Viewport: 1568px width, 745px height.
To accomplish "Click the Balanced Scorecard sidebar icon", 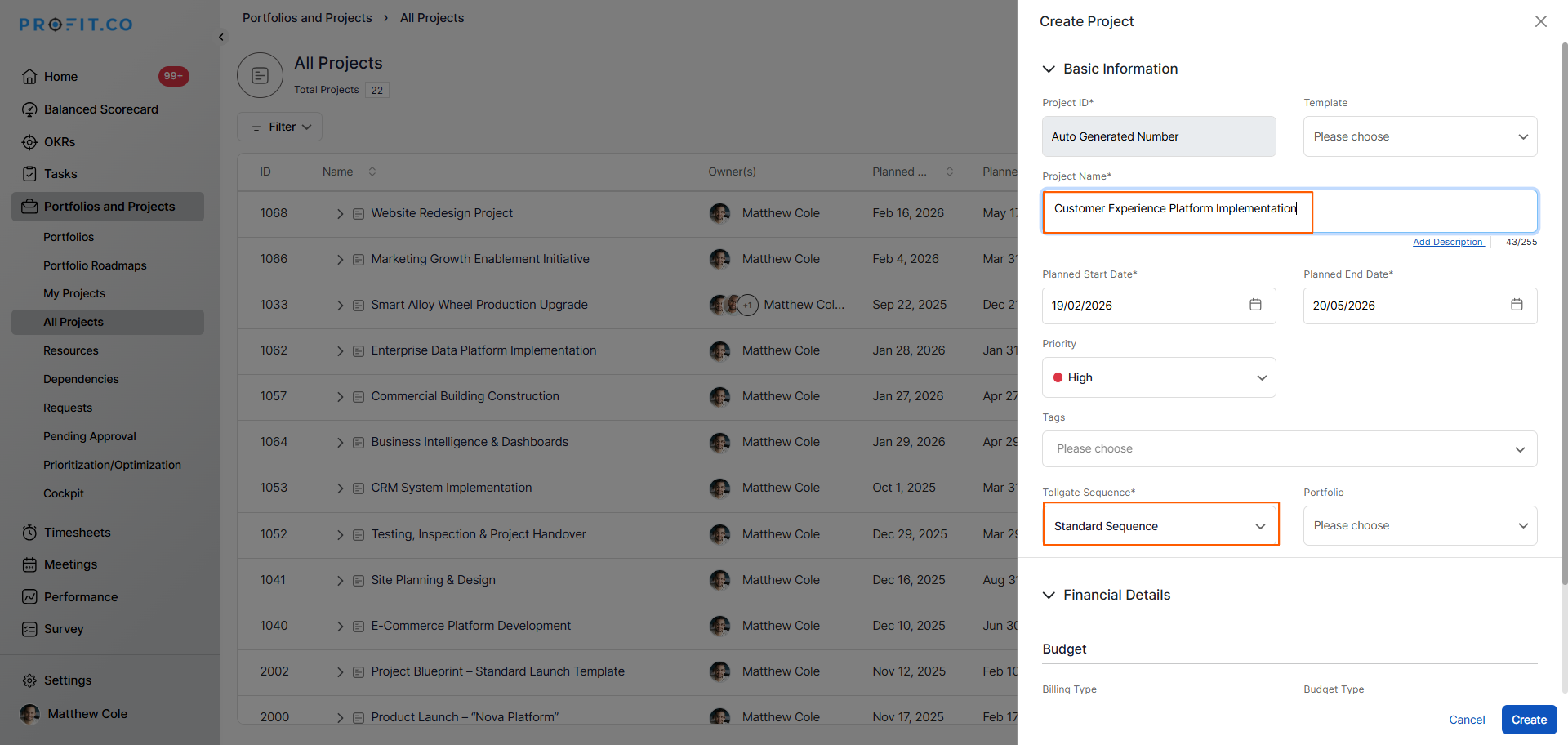I will tap(29, 109).
